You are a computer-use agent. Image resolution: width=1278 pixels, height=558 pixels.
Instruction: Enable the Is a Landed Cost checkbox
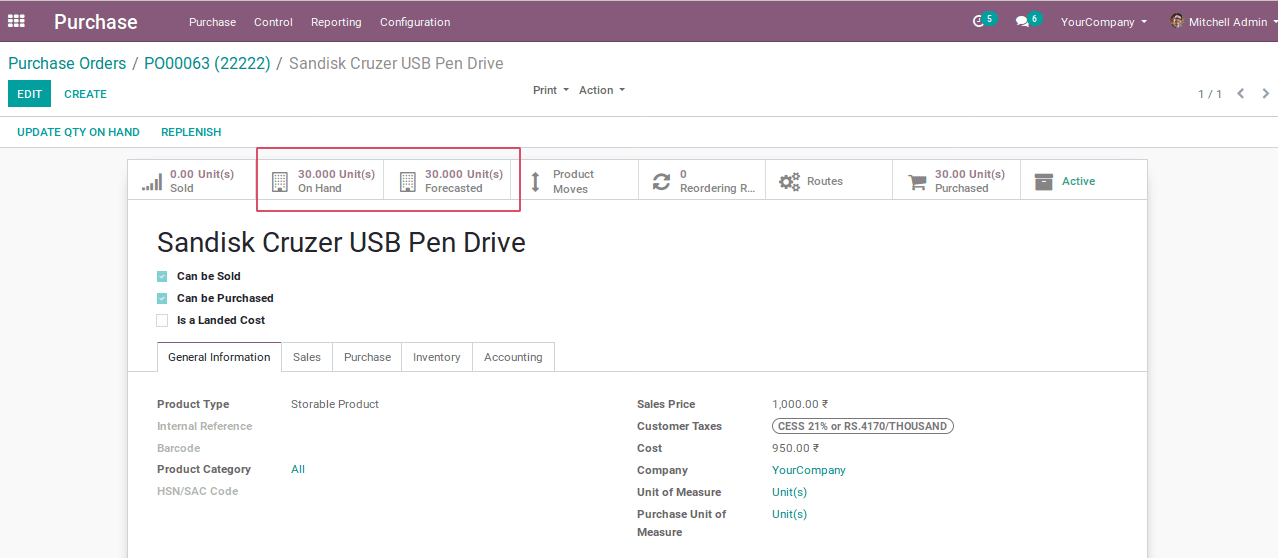point(162,320)
